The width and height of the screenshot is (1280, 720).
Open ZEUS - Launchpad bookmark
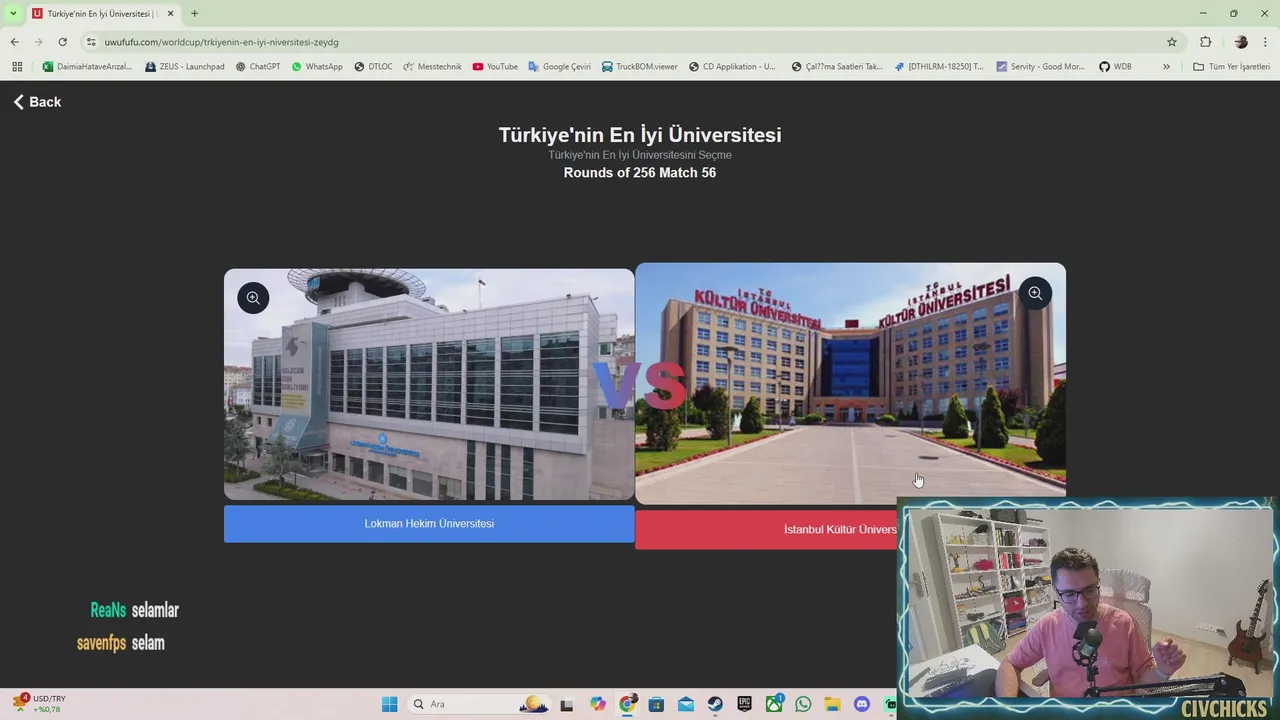(185, 67)
